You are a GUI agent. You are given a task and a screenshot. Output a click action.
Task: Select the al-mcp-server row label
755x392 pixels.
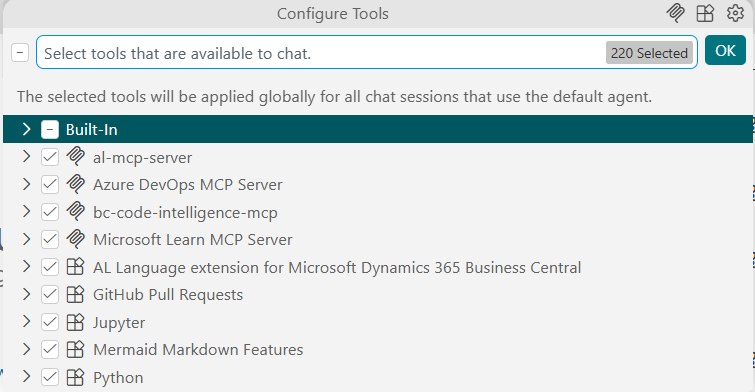click(x=143, y=157)
